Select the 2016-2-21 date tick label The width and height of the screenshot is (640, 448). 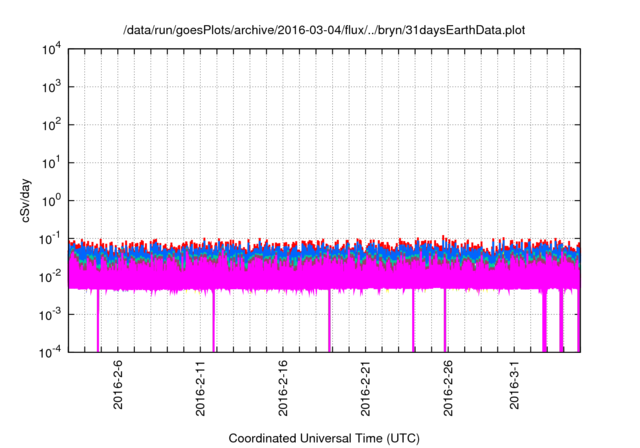tap(365, 388)
